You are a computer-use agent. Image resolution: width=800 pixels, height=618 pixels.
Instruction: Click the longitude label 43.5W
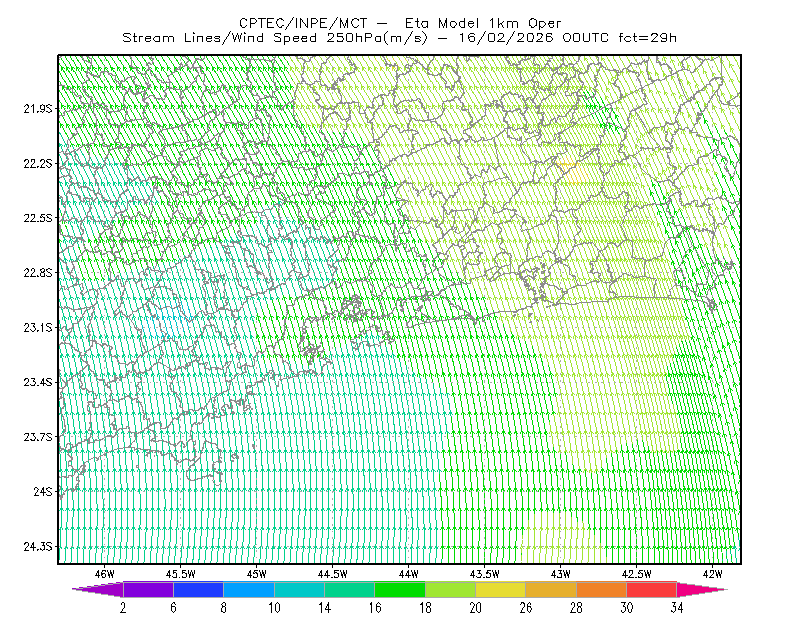click(x=485, y=574)
